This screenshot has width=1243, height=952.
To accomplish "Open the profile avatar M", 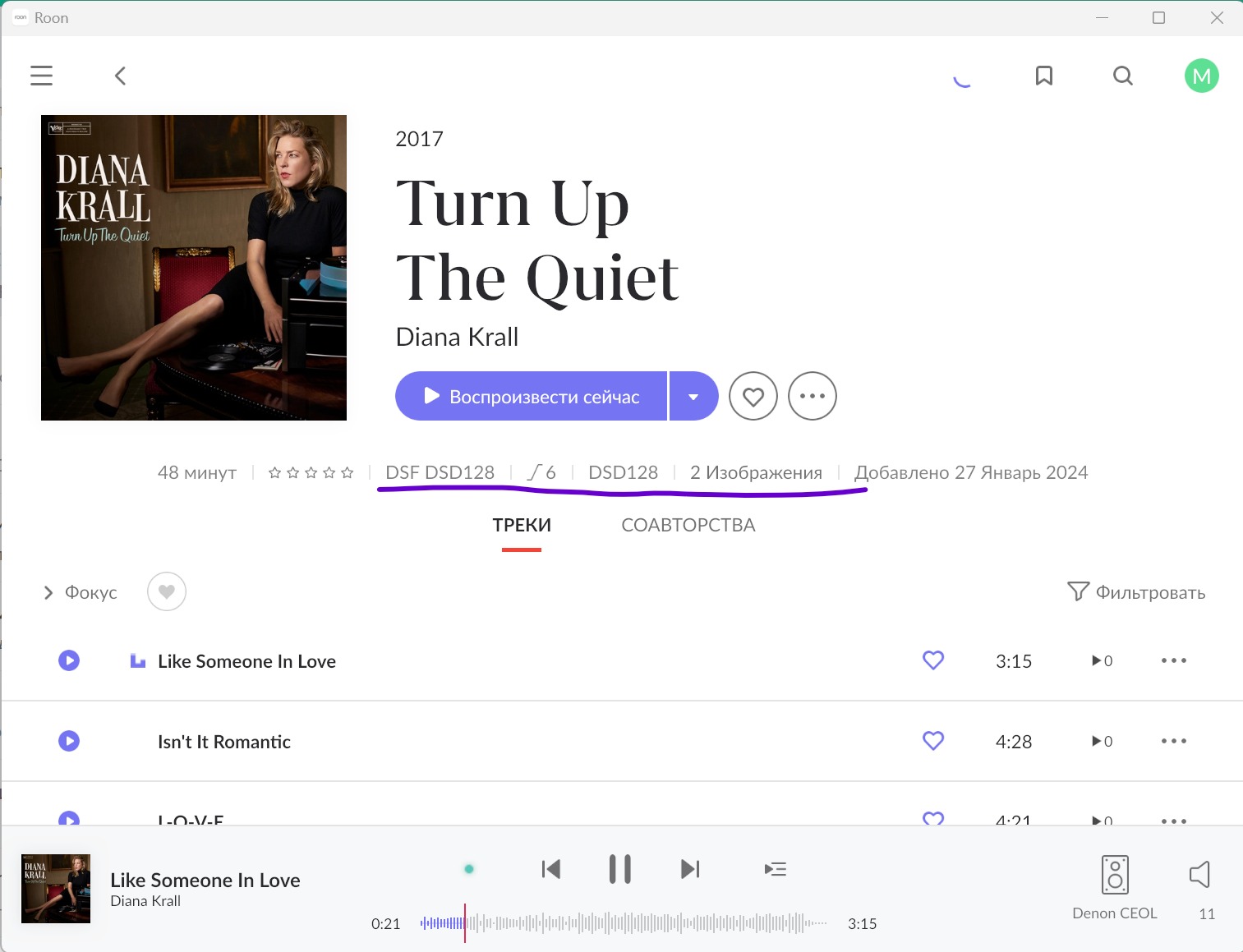I will tap(1201, 76).
